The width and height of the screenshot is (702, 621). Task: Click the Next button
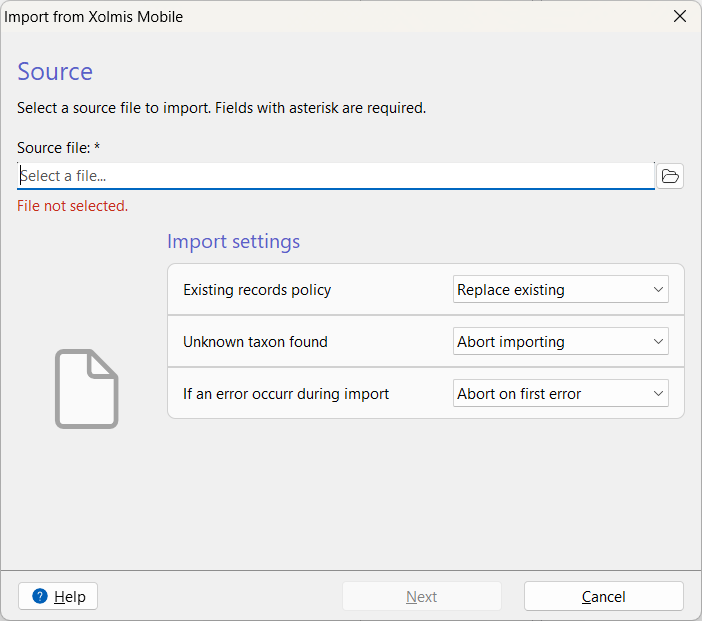pyautogui.click(x=422, y=596)
